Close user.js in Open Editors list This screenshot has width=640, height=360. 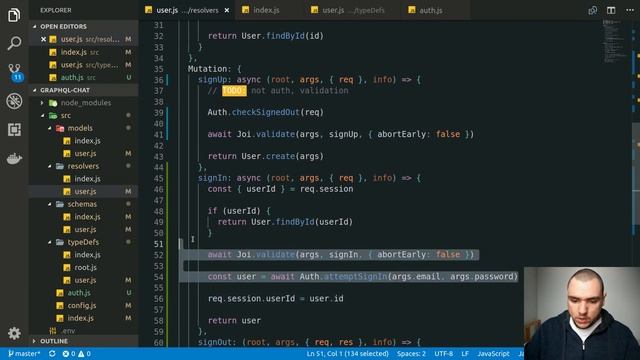click(x=43, y=39)
